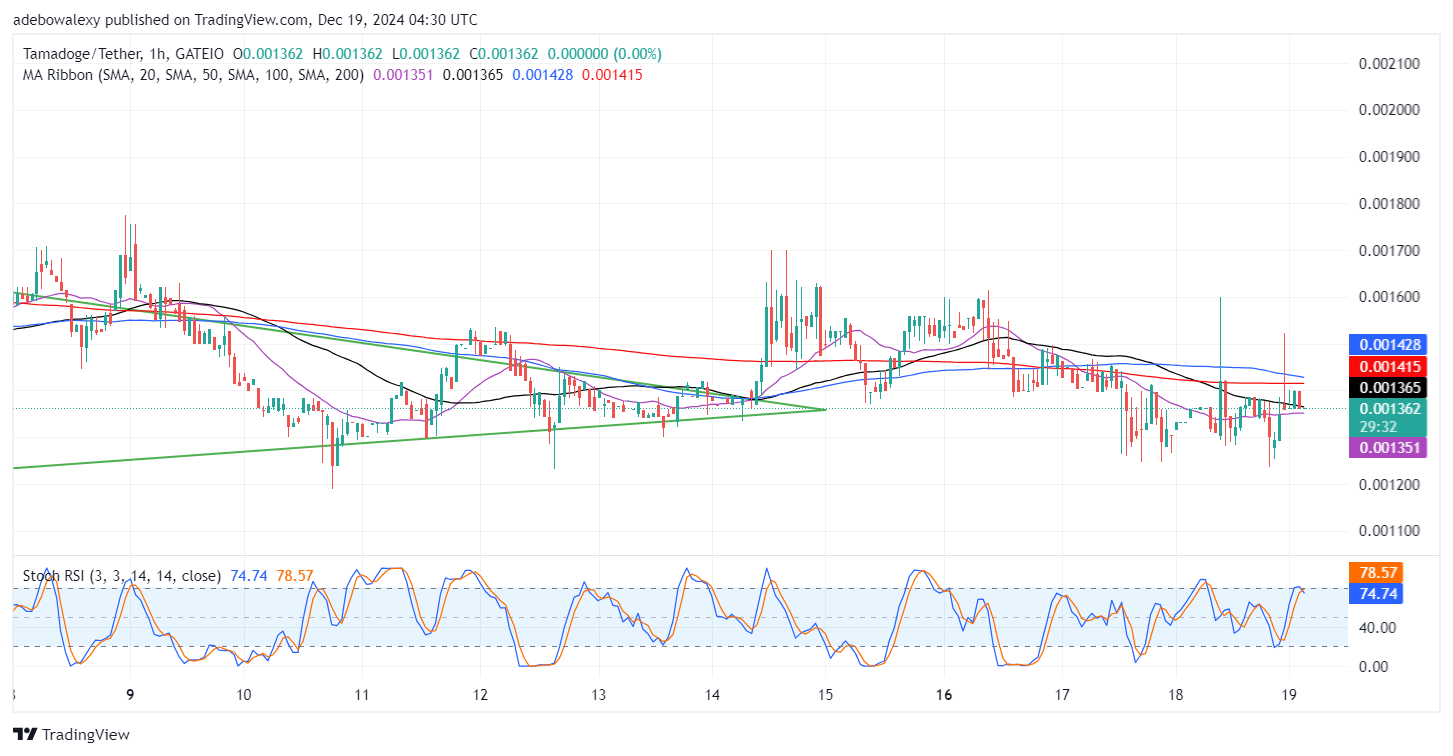
Task: Click the 0.002100 price axis value
Action: click(x=1389, y=63)
